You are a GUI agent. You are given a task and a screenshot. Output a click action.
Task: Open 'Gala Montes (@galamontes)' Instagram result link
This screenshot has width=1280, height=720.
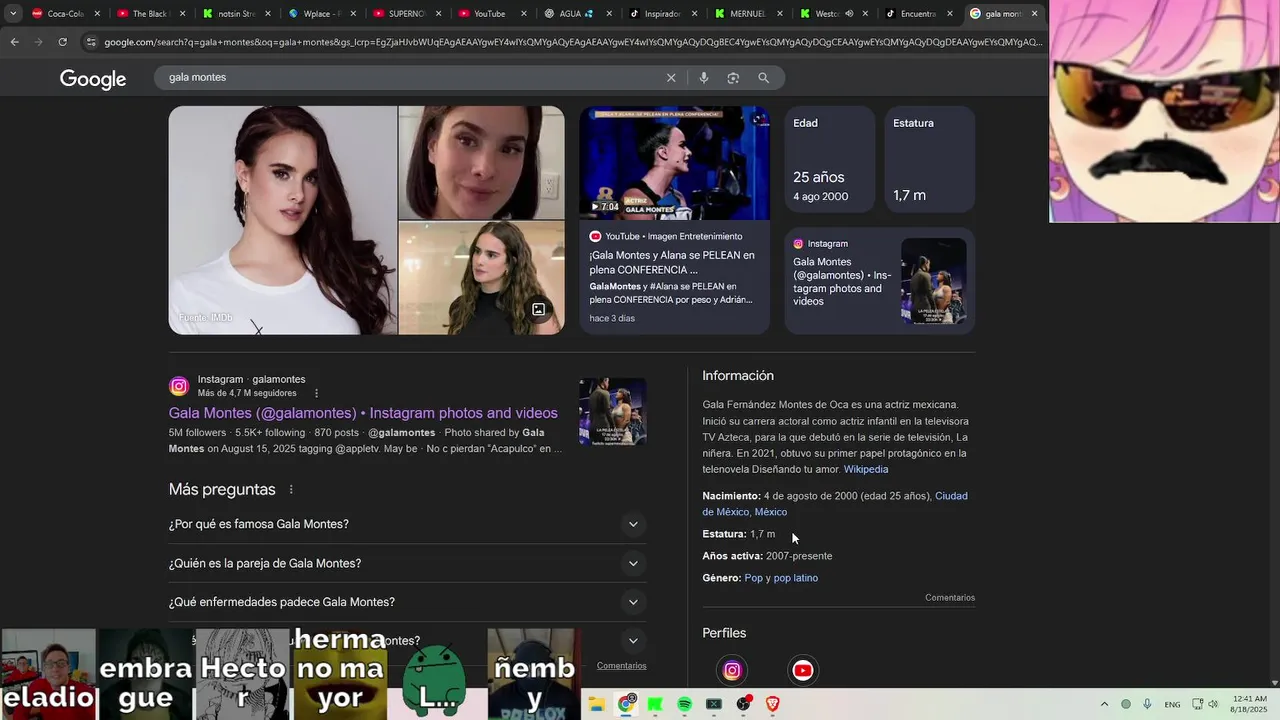pos(363,413)
